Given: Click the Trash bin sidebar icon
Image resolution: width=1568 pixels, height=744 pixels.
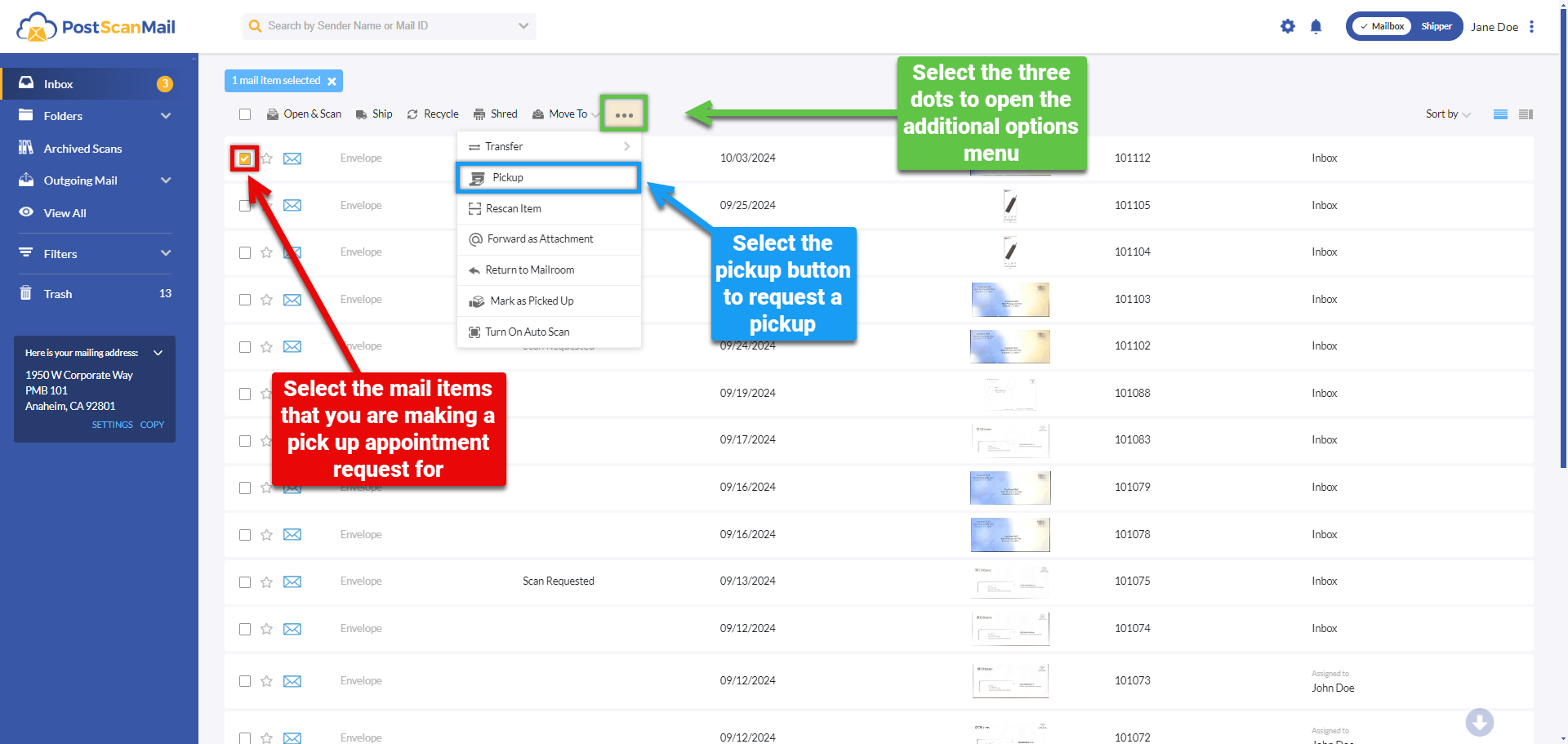Looking at the screenshot, I should [26, 293].
